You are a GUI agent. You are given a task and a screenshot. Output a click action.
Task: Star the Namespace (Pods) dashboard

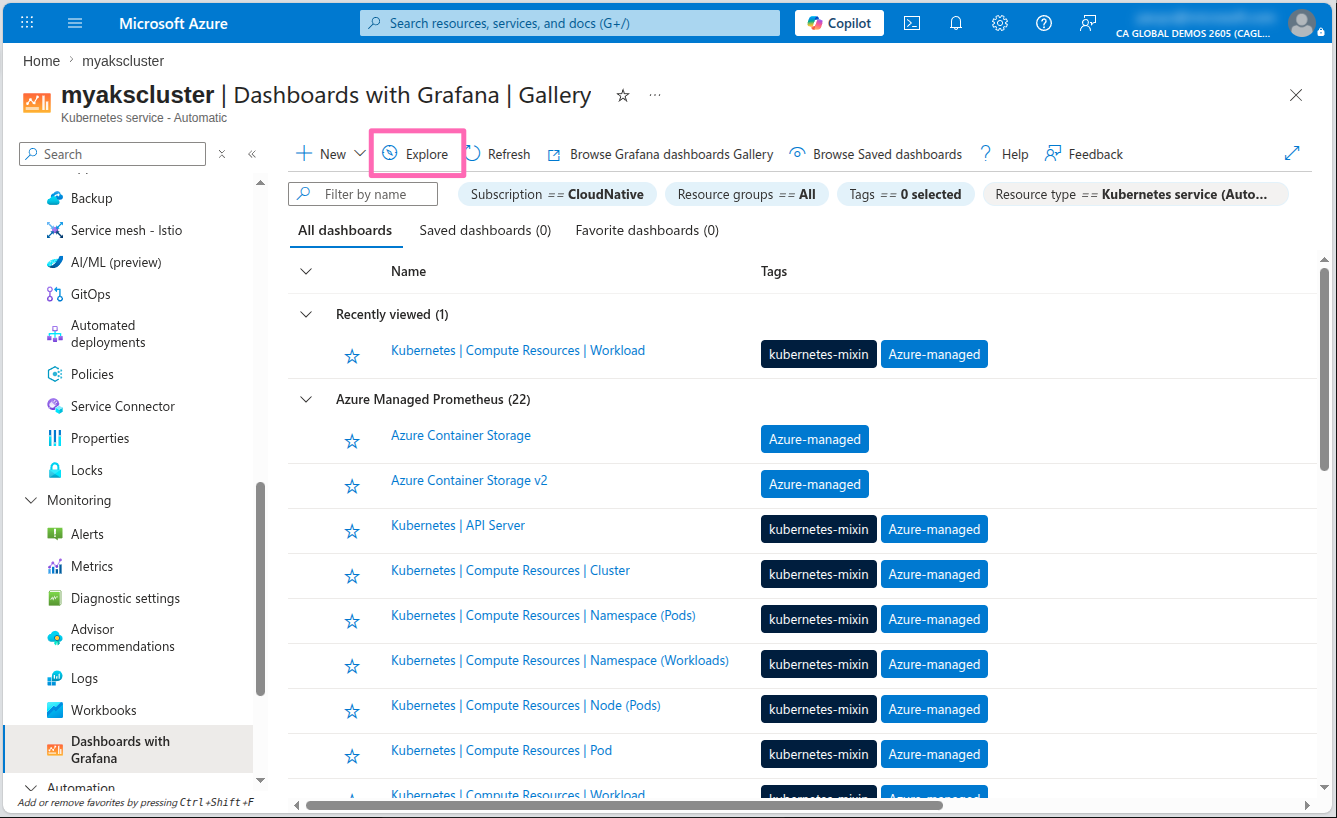(x=352, y=621)
